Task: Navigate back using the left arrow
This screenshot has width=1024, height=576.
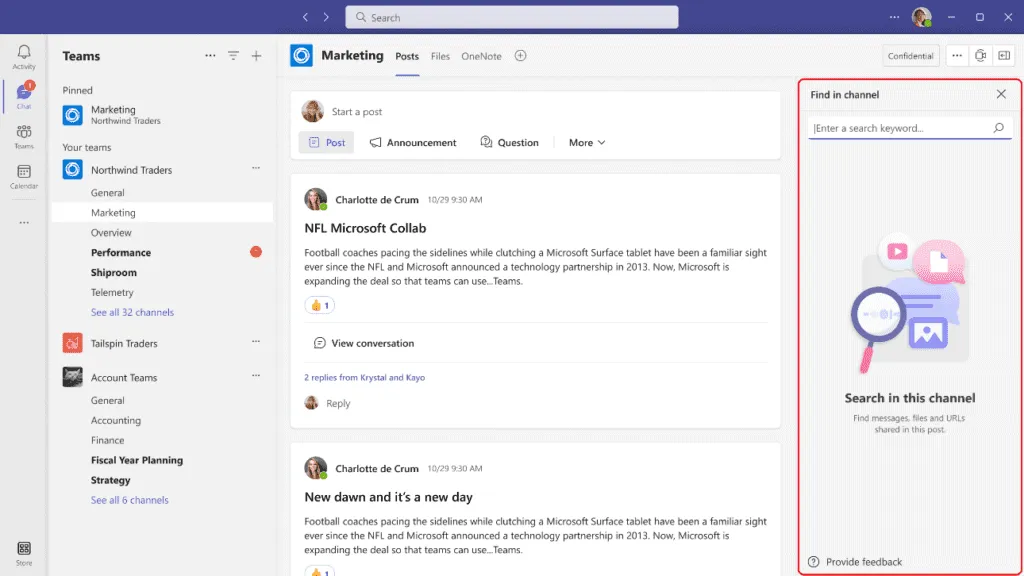Action: click(x=305, y=16)
